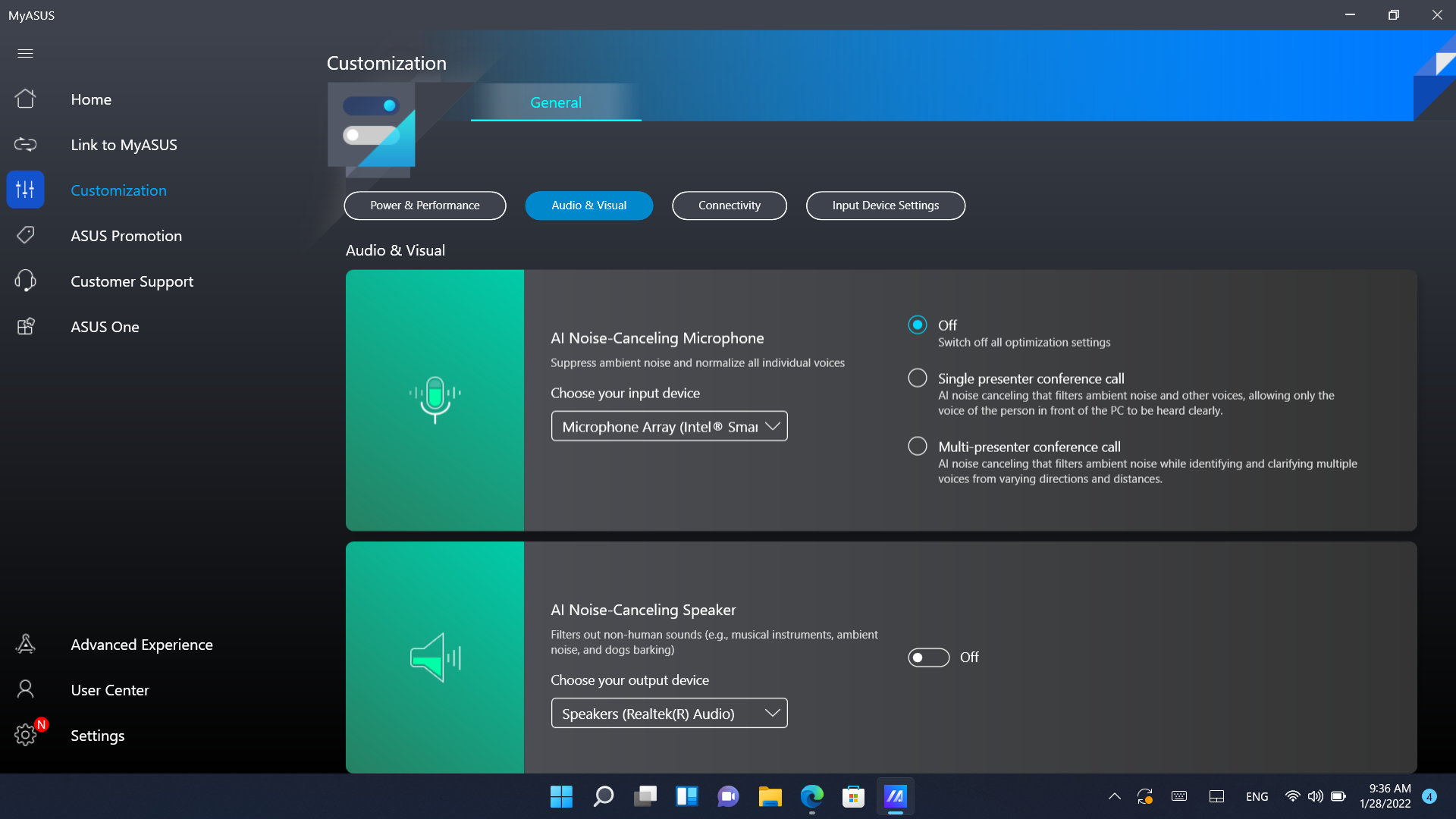Open Link to MyASUS page
The height and width of the screenshot is (819, 1456).
pyautogui.click(x=124, y=145)
